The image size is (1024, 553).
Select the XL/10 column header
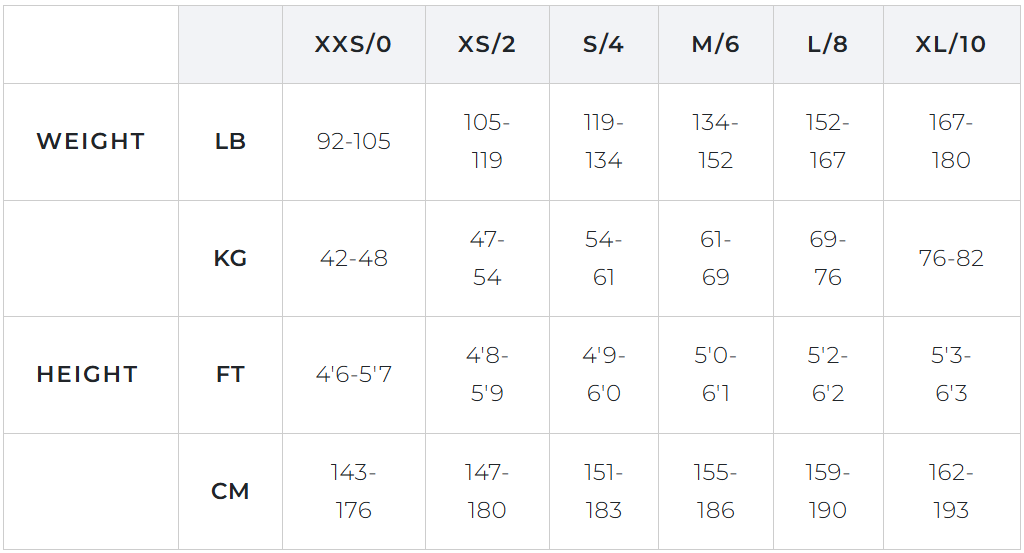coord(952,44)
